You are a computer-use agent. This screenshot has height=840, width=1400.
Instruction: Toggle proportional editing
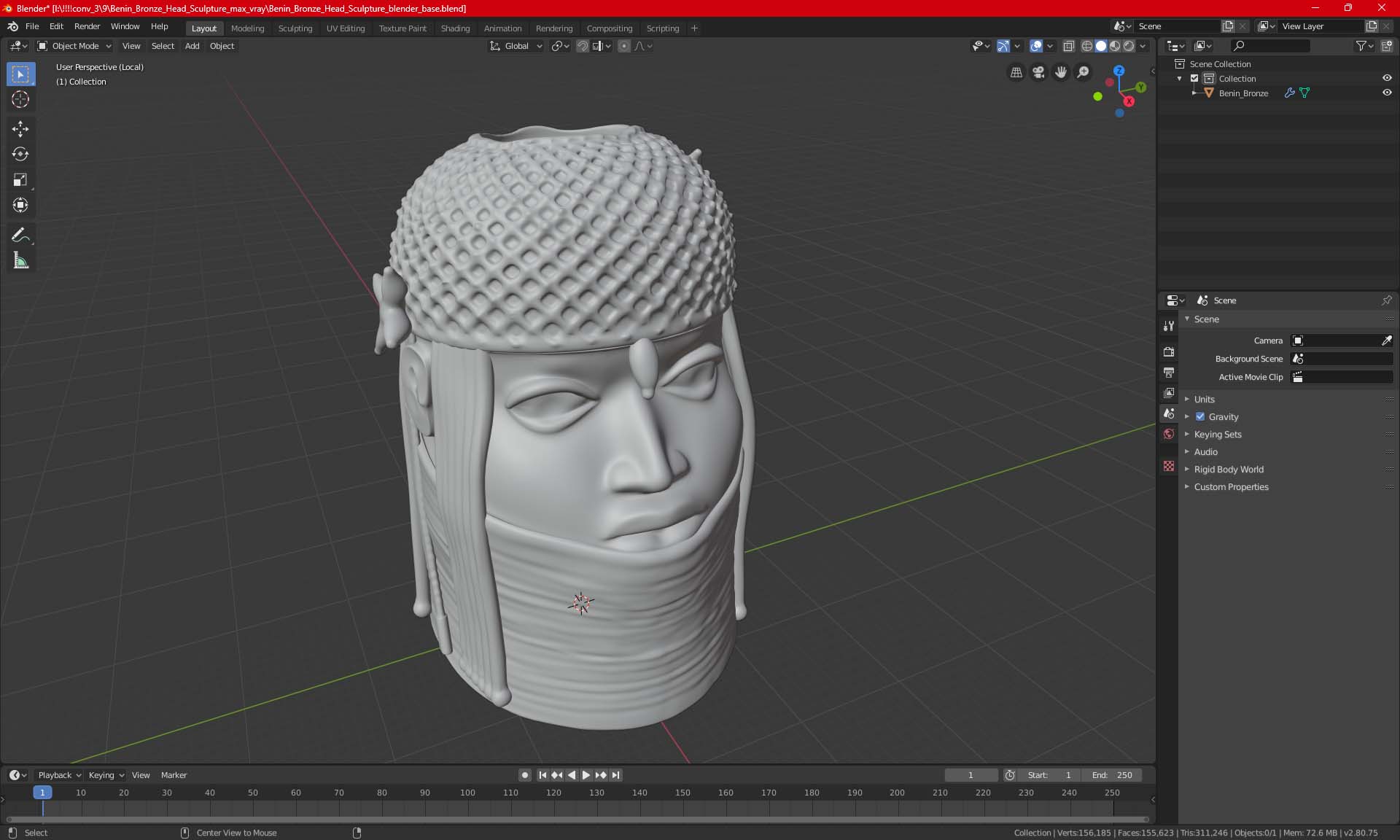pyautogui.click(x=624, y=46)
